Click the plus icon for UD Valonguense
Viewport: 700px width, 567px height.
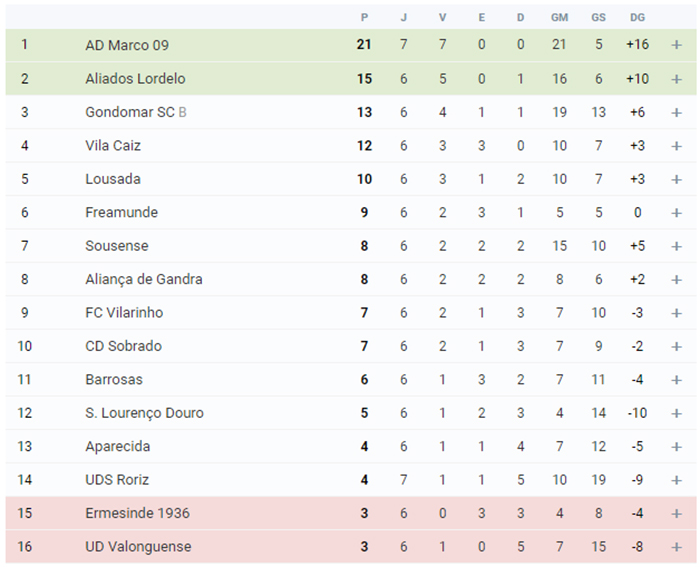pos(676,547)
